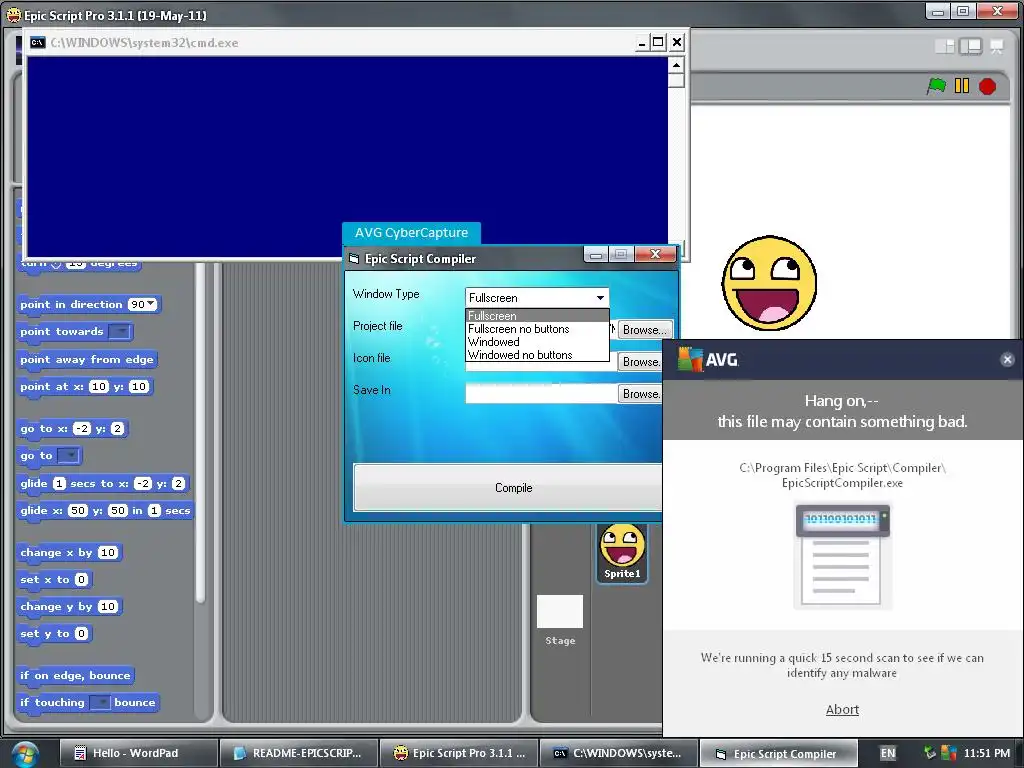Click the Windows flag tray icon
This screenshot has width=1024, height=768.
949,753
